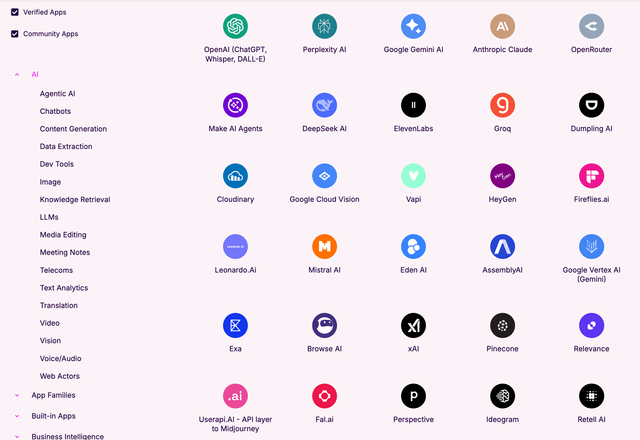The width and height of the screenshot is (640, 440).
Task: Expand the Business Intelligence chevron
Action: [17, 436]
